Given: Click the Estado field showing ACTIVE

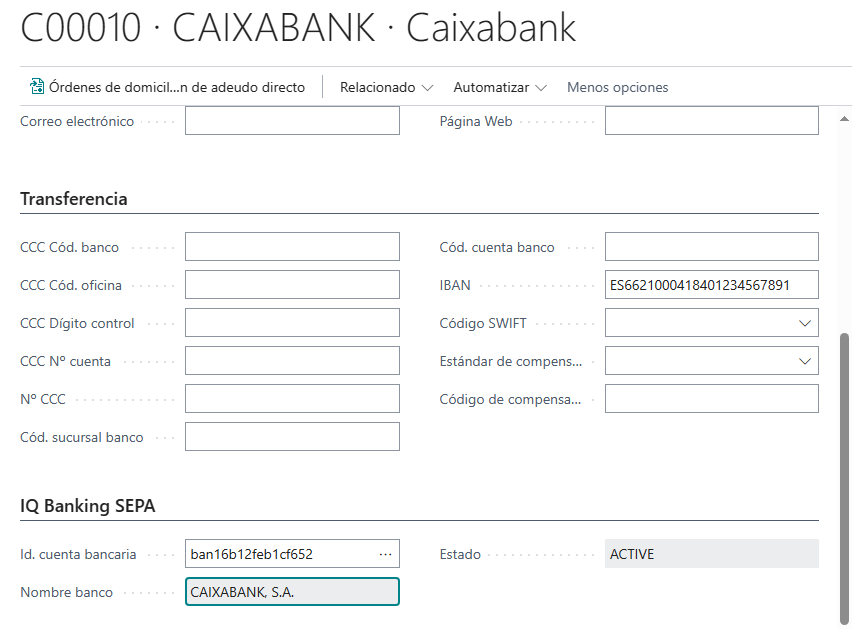Looking at the screenshot, I should tap(711, 553).
